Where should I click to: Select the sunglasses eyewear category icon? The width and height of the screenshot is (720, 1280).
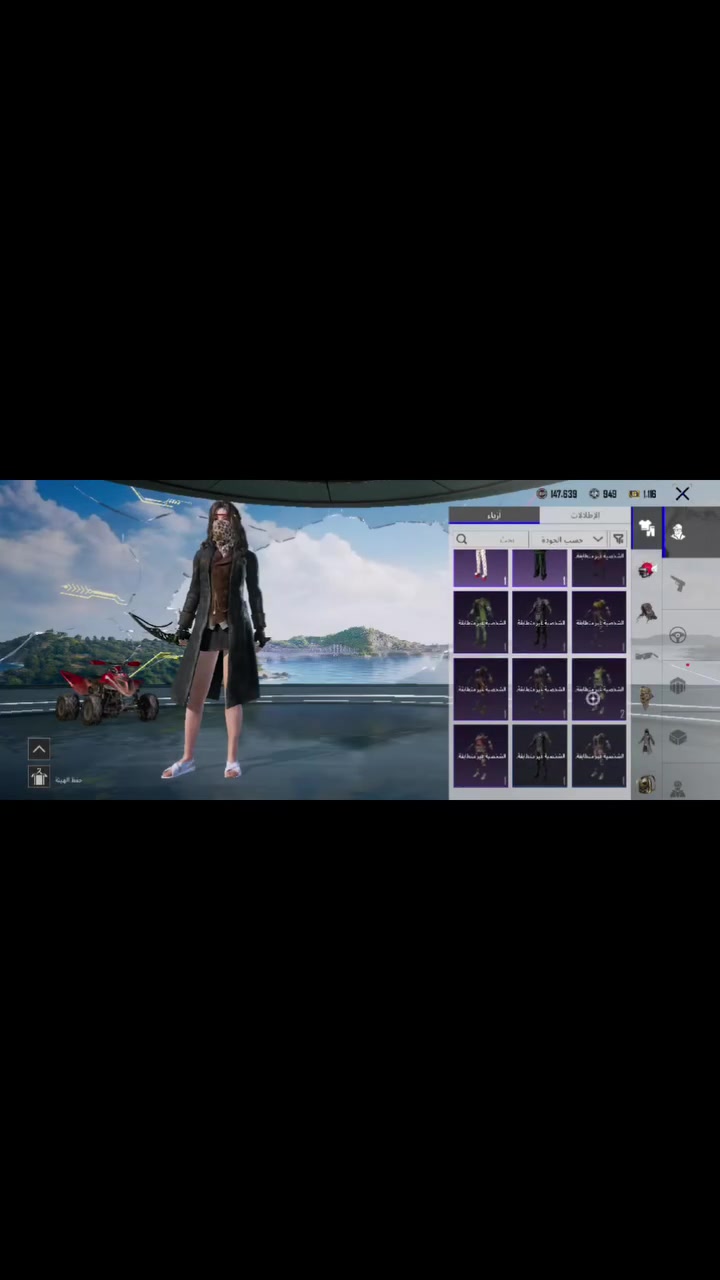pyautogui.click(x=647, y=655)
